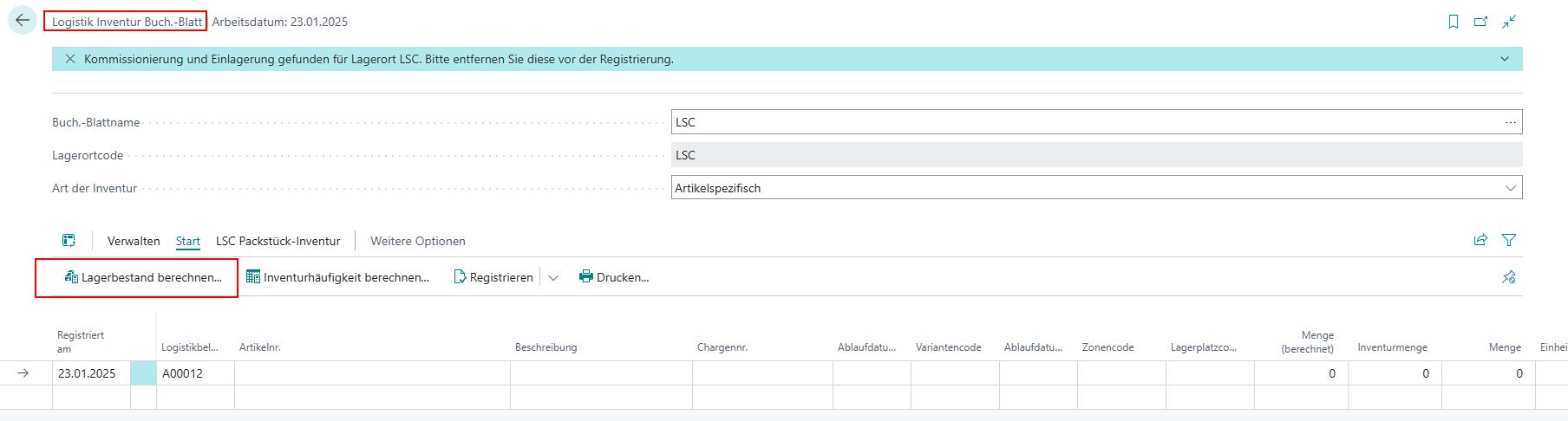The image size is (1568, 421).
Task: Open the Art der Inventur dropdown
Action: click(x=1510, y=188)
